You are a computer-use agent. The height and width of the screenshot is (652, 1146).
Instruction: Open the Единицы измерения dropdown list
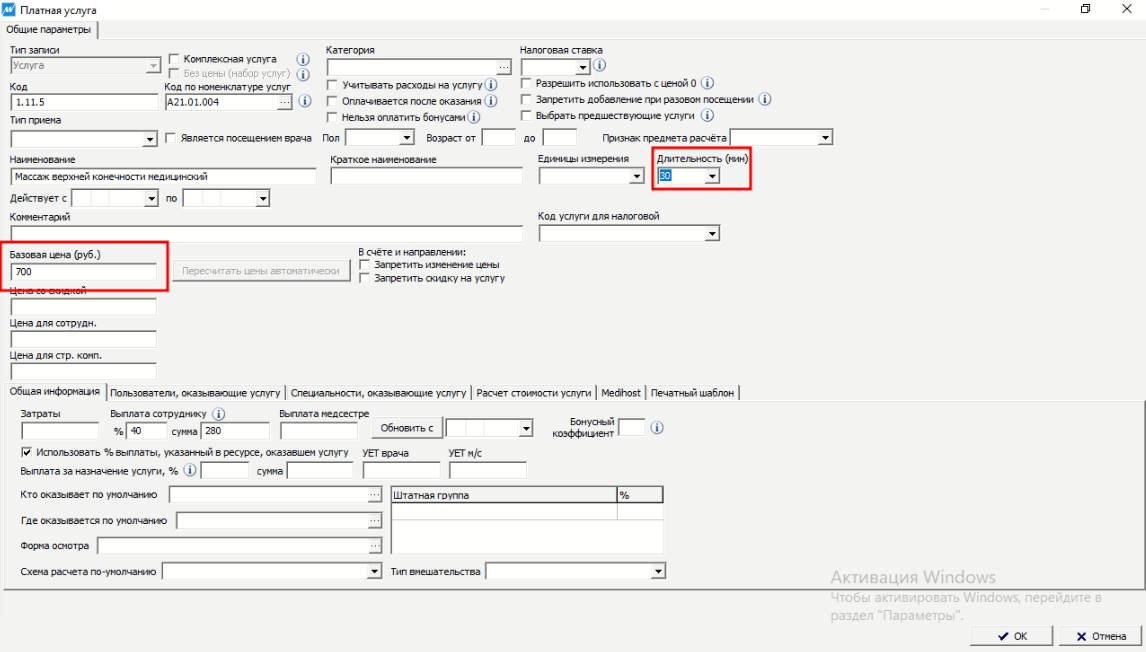click(636, 177)
